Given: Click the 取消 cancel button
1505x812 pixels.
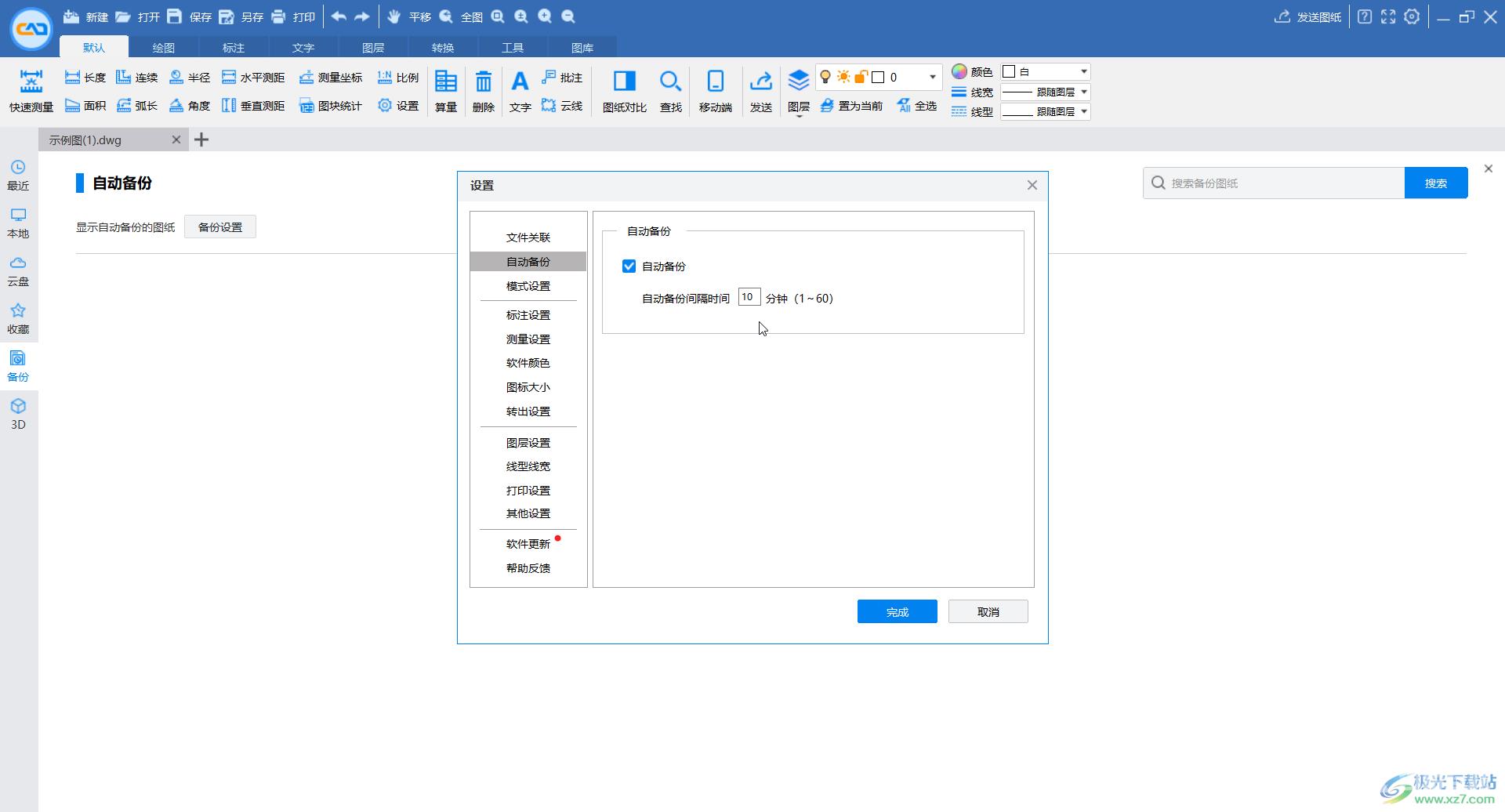Looking at the screenshot, I should (x=988, y=612).
